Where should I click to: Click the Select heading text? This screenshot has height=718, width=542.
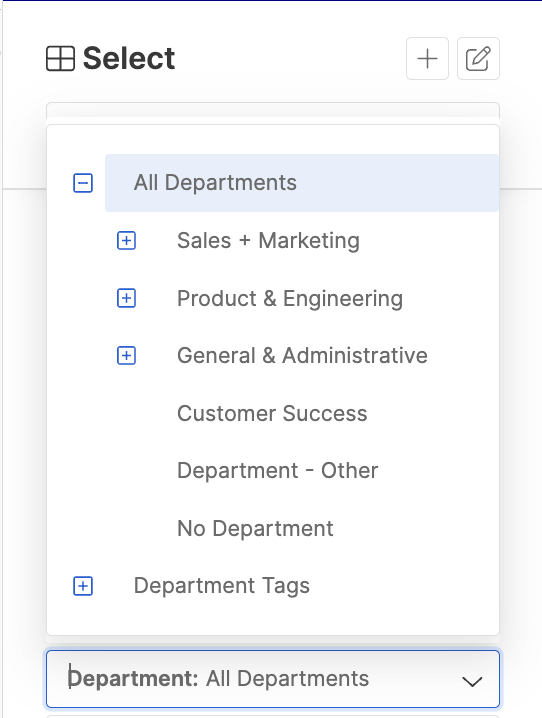[x=129, y=59]
